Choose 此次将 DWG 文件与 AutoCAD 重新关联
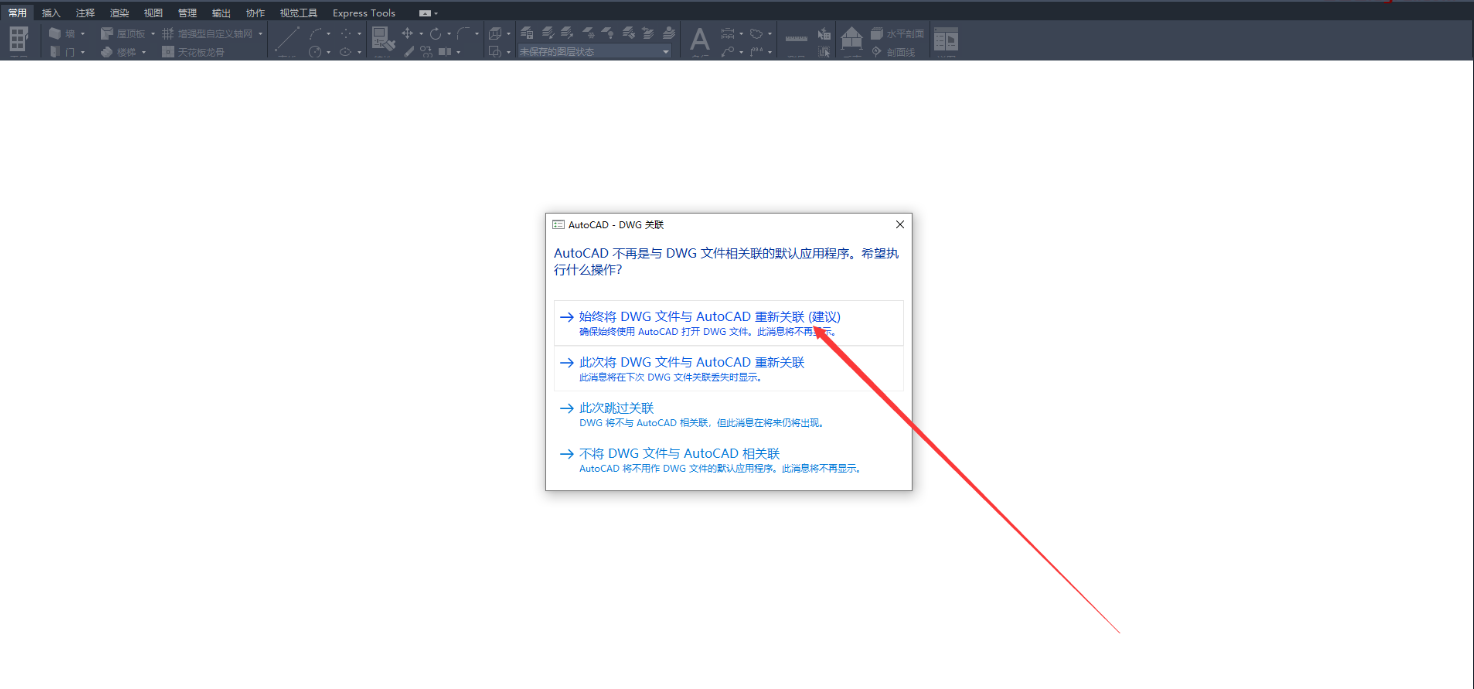This screenshot has width=1474, height=689. click(x=728, y=368)
